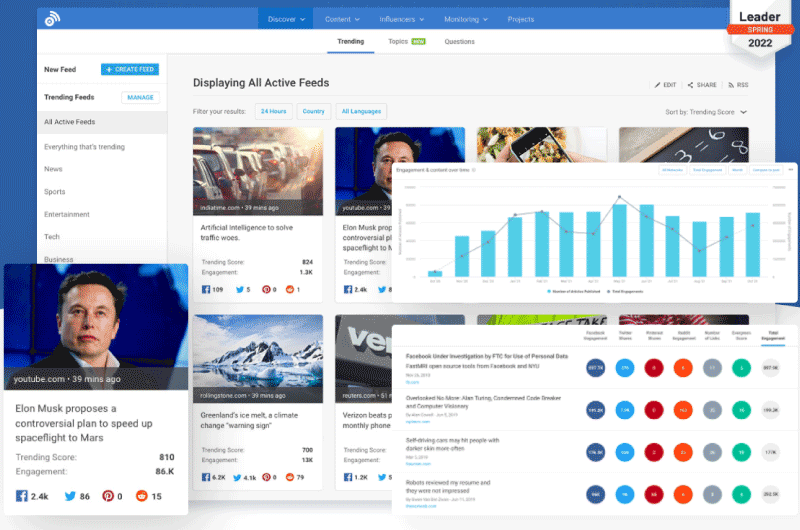The width and height of the screenshot is (800, 530).
Task: Click All Networks button in engagement chart
Action: tap(672, 170)
